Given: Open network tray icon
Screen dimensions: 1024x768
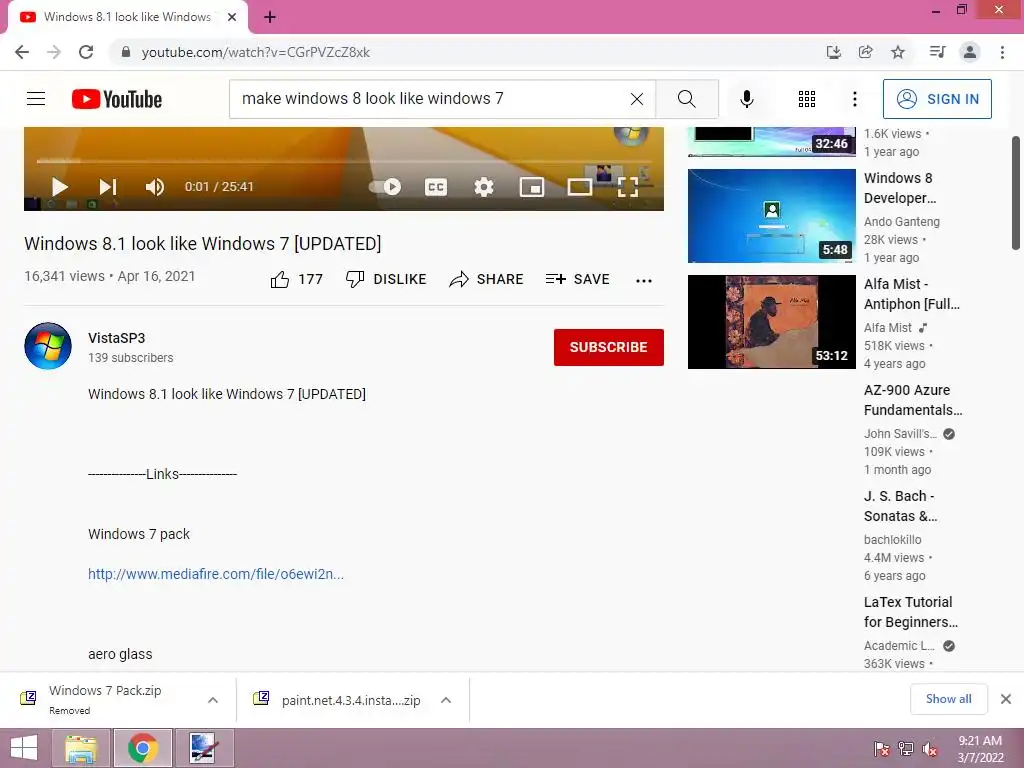Looking at the screenshot, I should (906, 749).
